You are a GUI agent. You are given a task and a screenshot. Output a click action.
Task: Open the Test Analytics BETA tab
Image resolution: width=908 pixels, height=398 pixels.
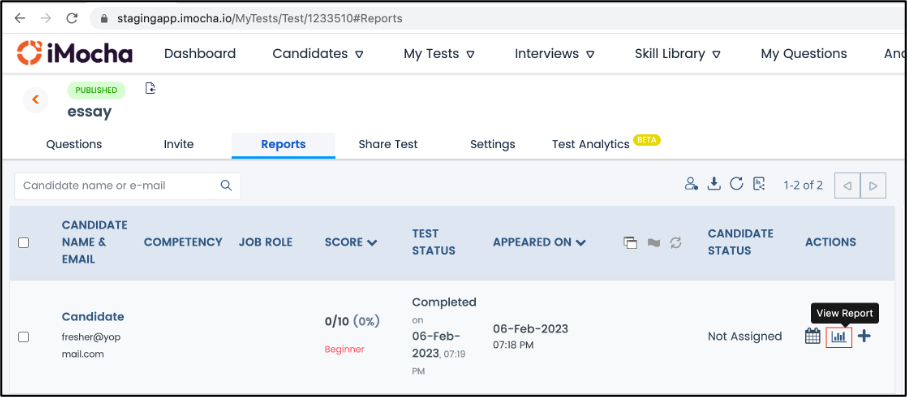[x=606, y=144]
